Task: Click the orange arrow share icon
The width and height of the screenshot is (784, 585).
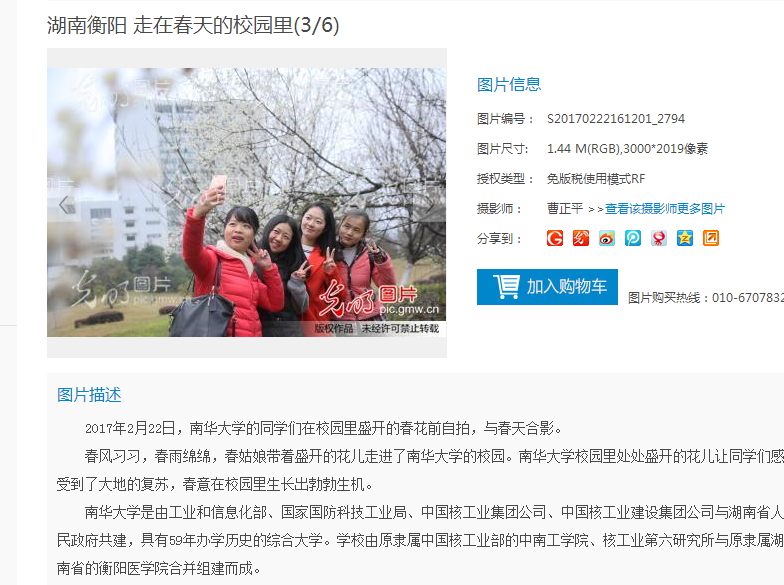Action: pyautogui.click(x=710, y=238)
